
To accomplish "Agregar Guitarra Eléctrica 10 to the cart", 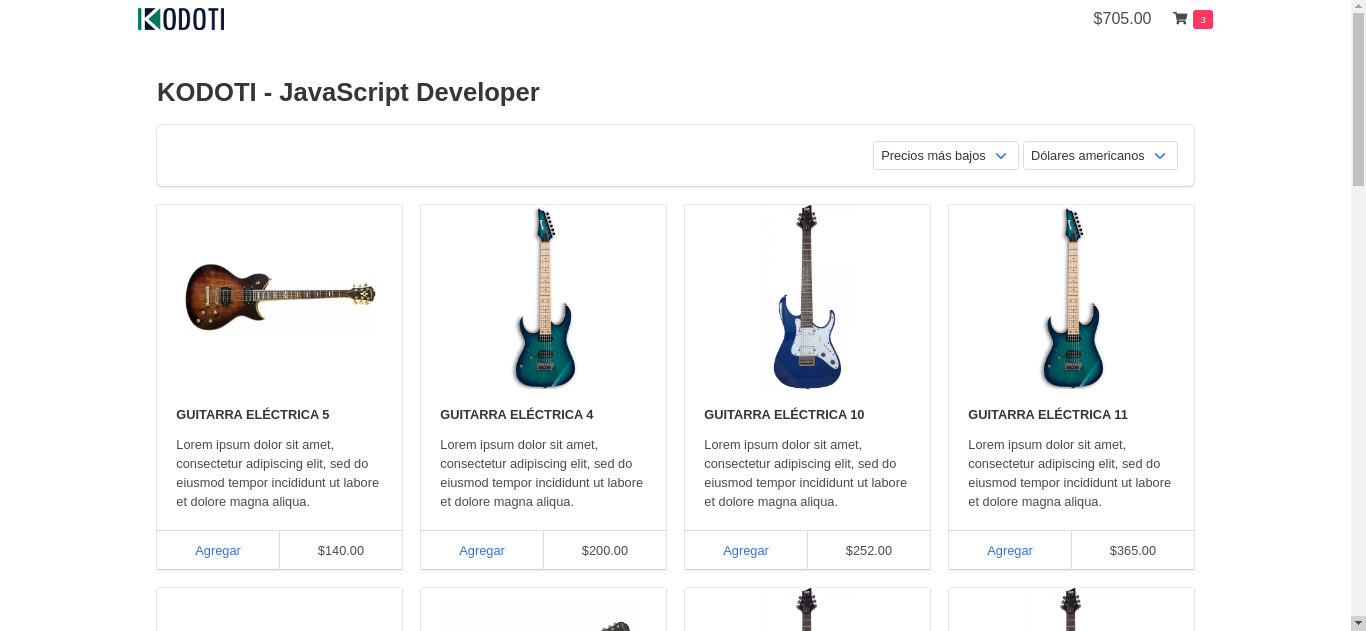I will [746, 550].
